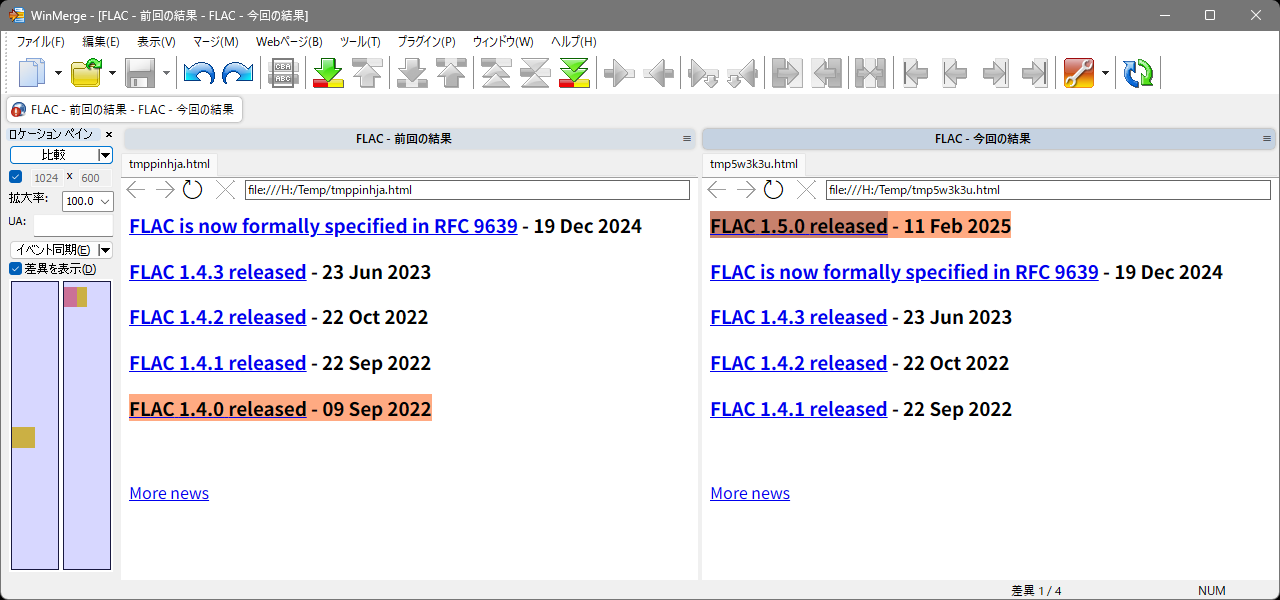
Task: Open the ファイル(F) menu
Action: click(x=41, y=42)
